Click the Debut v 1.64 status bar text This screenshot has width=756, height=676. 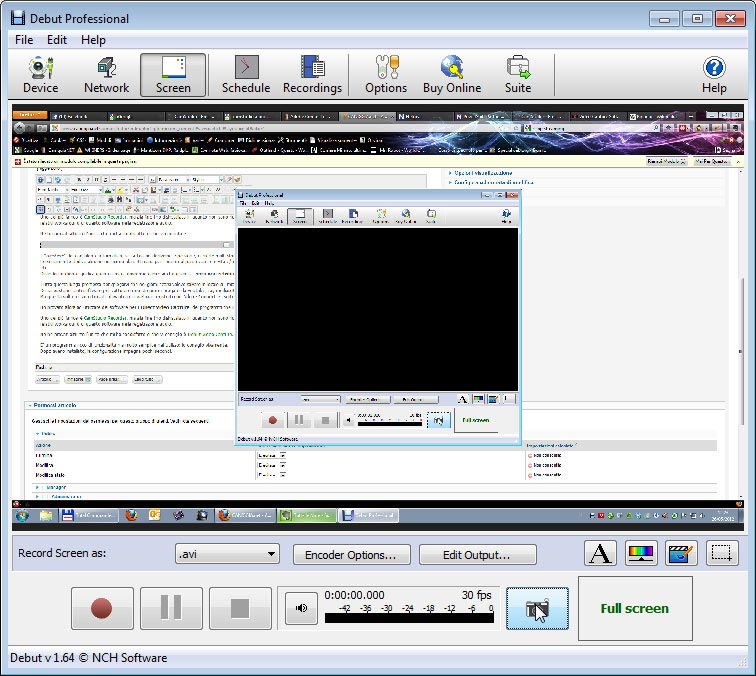[89, 658]
